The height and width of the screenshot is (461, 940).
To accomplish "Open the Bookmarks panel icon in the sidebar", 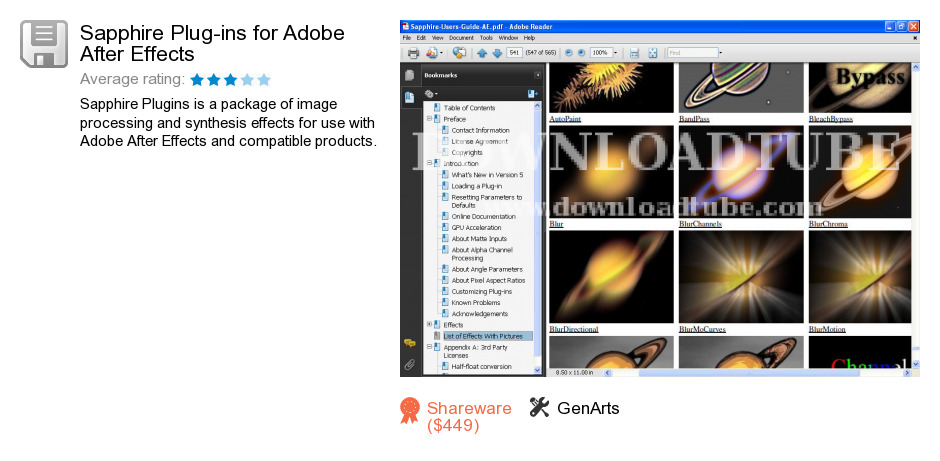I will coord(409,97).
